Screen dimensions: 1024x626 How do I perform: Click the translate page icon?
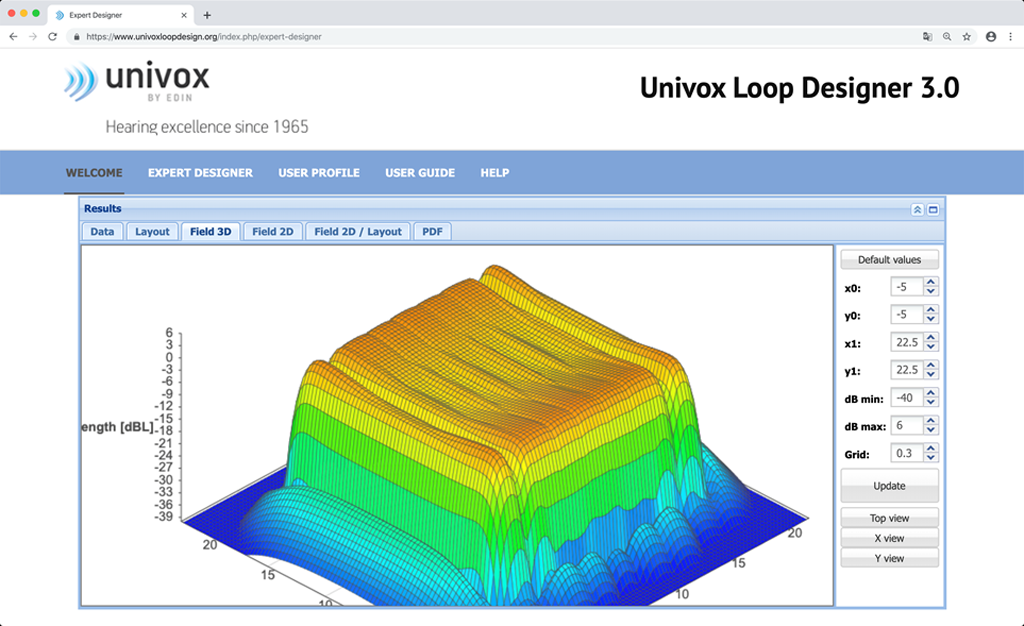[928, 36]
